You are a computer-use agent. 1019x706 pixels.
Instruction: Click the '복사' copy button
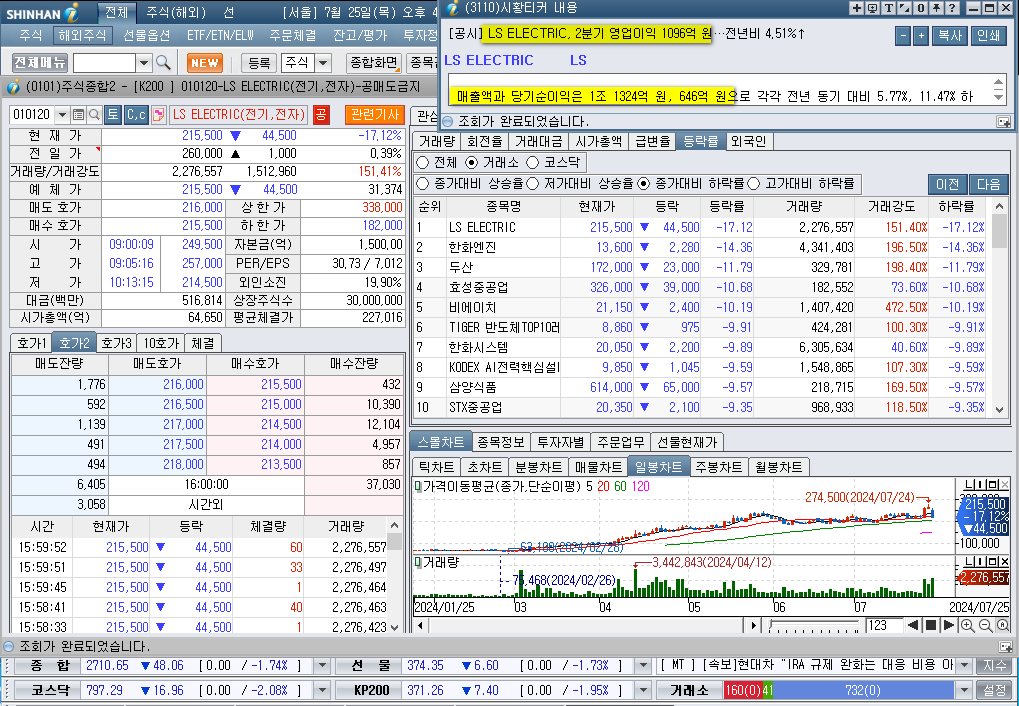coord(949,36)
